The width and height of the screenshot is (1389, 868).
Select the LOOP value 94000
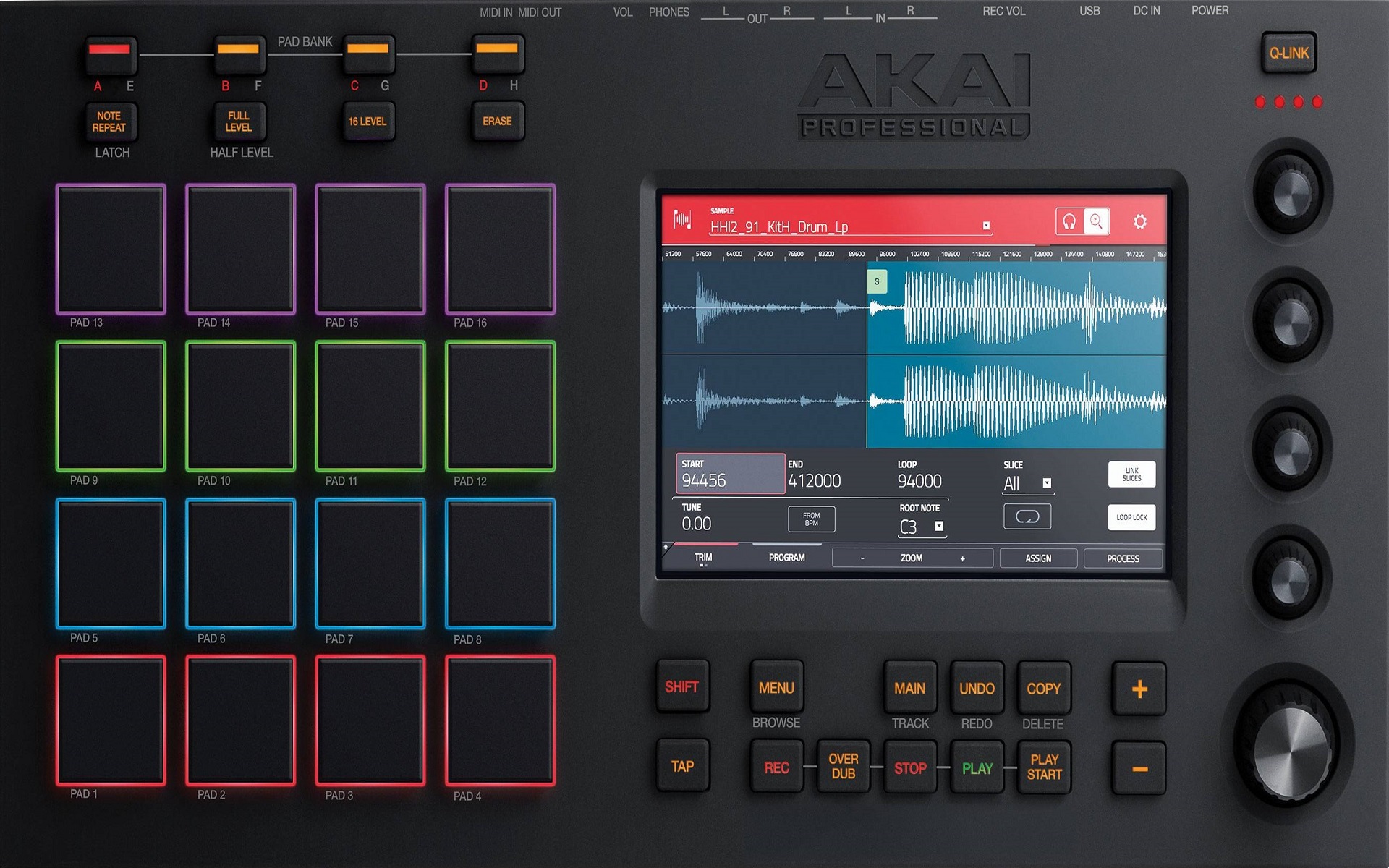pyautogui.click(x=919, y=481)
